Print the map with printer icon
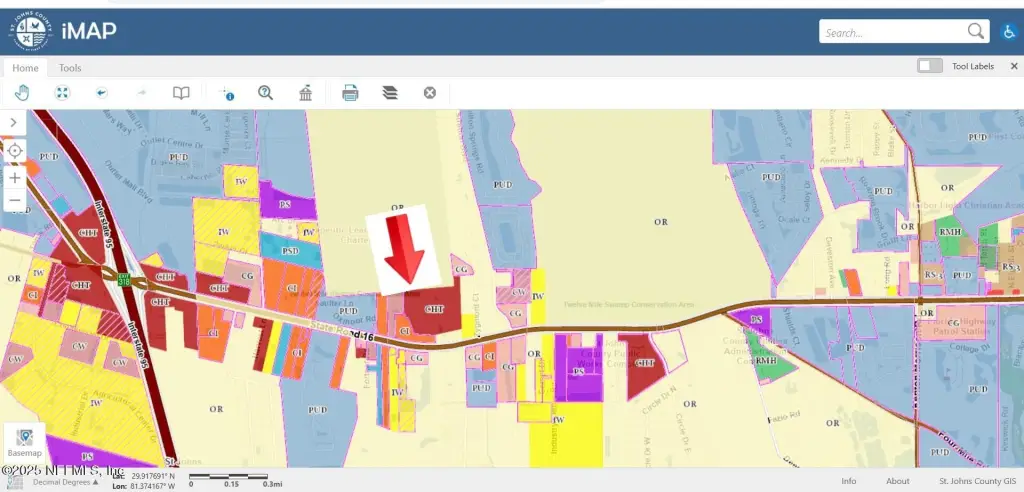The height and width of the screenshot is (492, 1024). [x=351, y=93]
